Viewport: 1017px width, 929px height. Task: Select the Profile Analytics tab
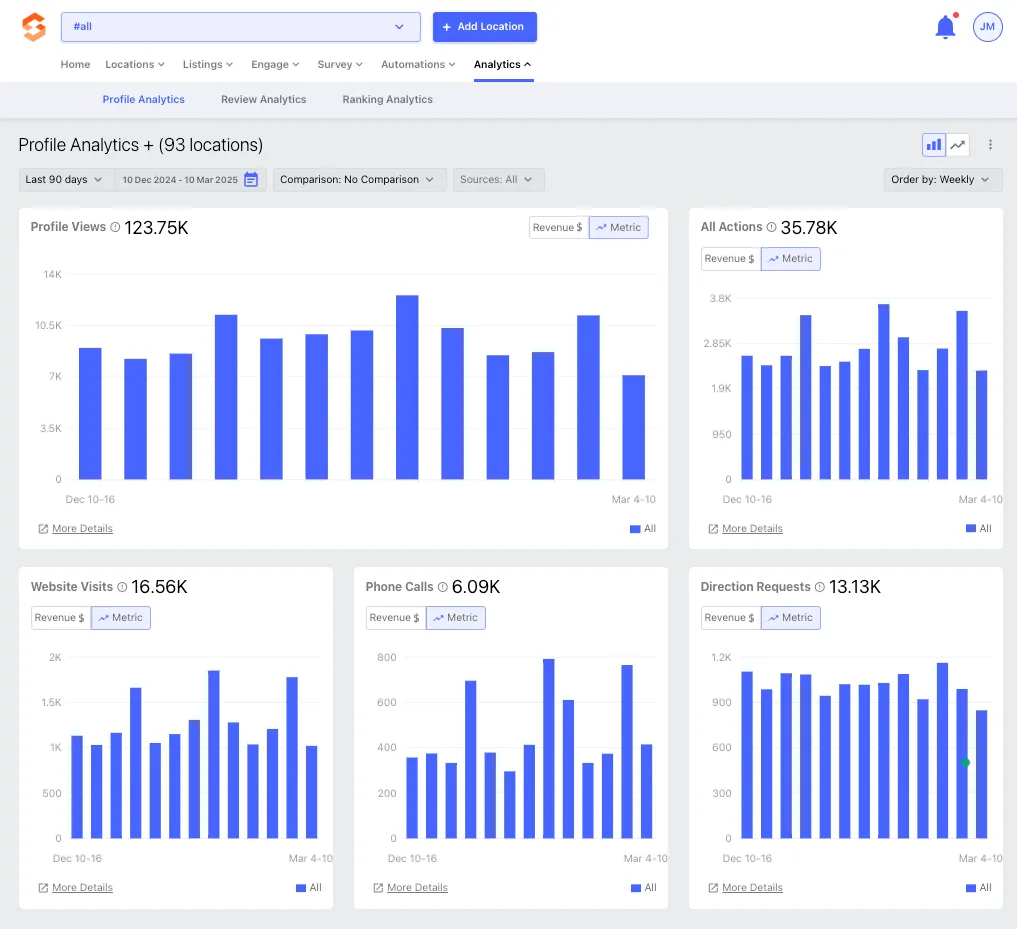click(x=143, y=99)
